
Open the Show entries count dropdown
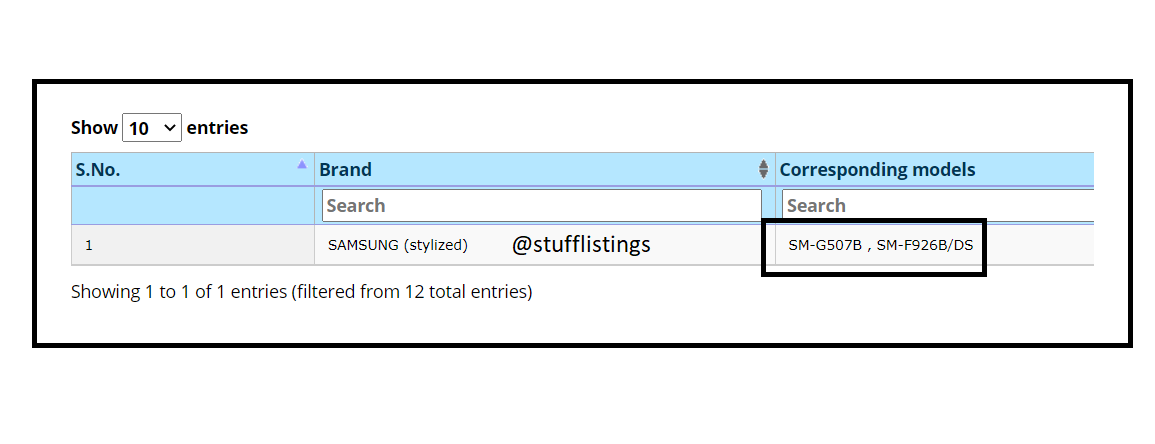[x=152, y=128]
